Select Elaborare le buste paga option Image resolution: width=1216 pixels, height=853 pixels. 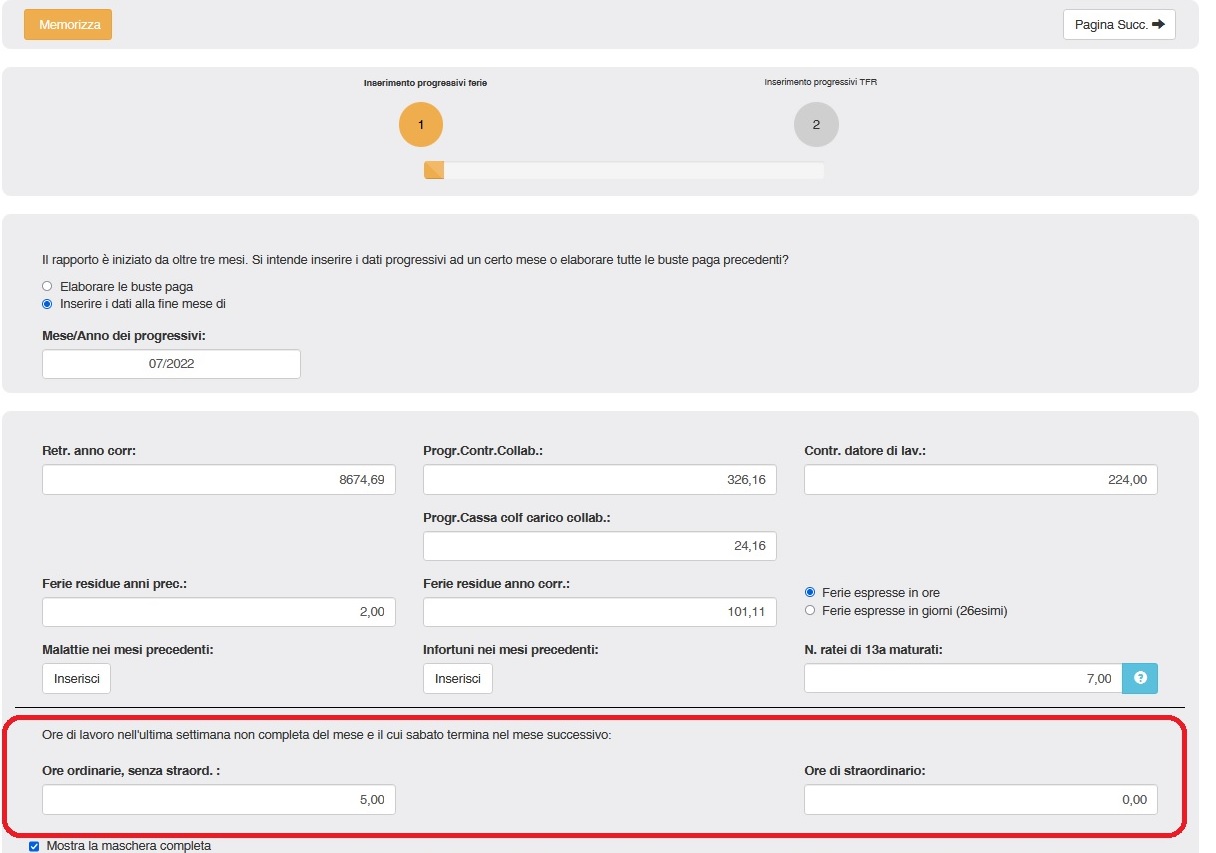pos(47,287)
